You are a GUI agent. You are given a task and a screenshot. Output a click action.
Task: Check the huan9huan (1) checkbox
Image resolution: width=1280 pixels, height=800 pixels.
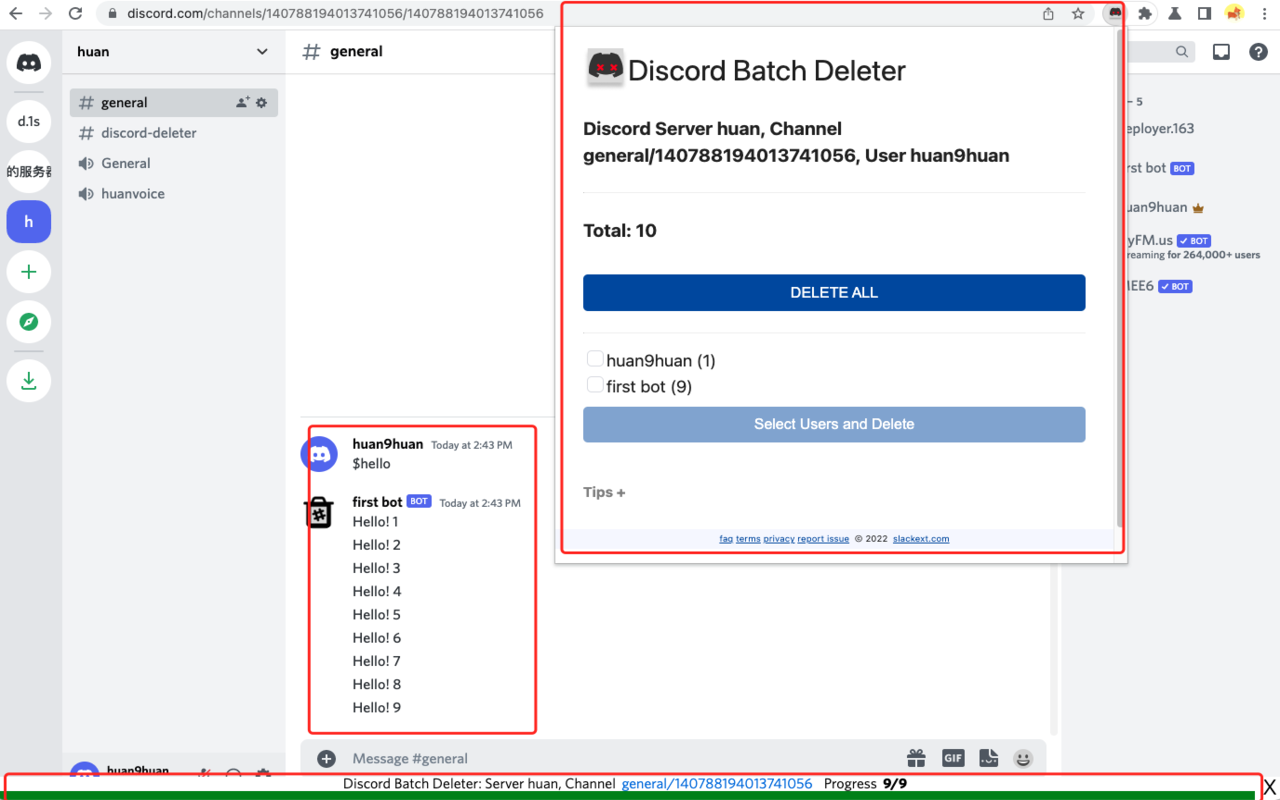(x=595, y=358)
